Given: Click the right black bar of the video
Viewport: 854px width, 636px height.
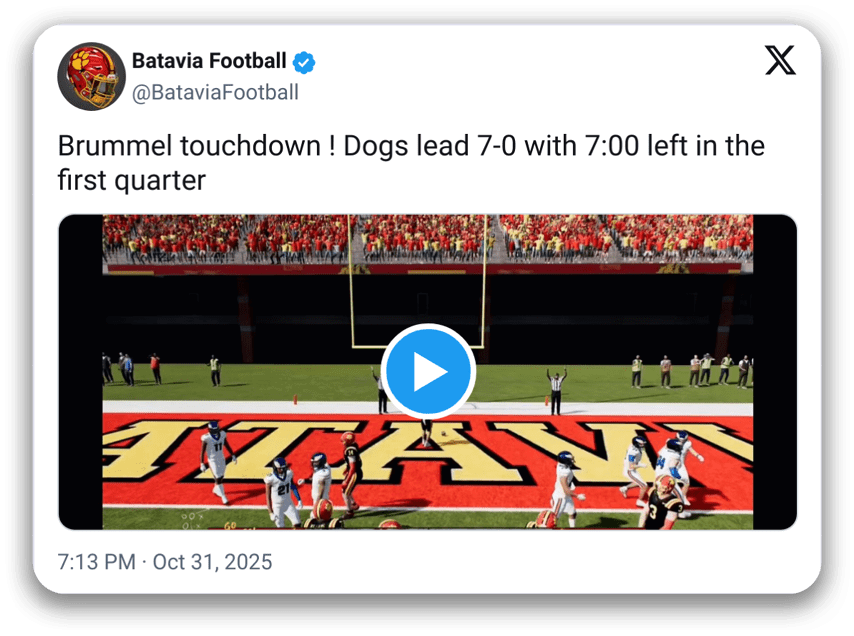Looking at the screenshot, I should 775,371.
